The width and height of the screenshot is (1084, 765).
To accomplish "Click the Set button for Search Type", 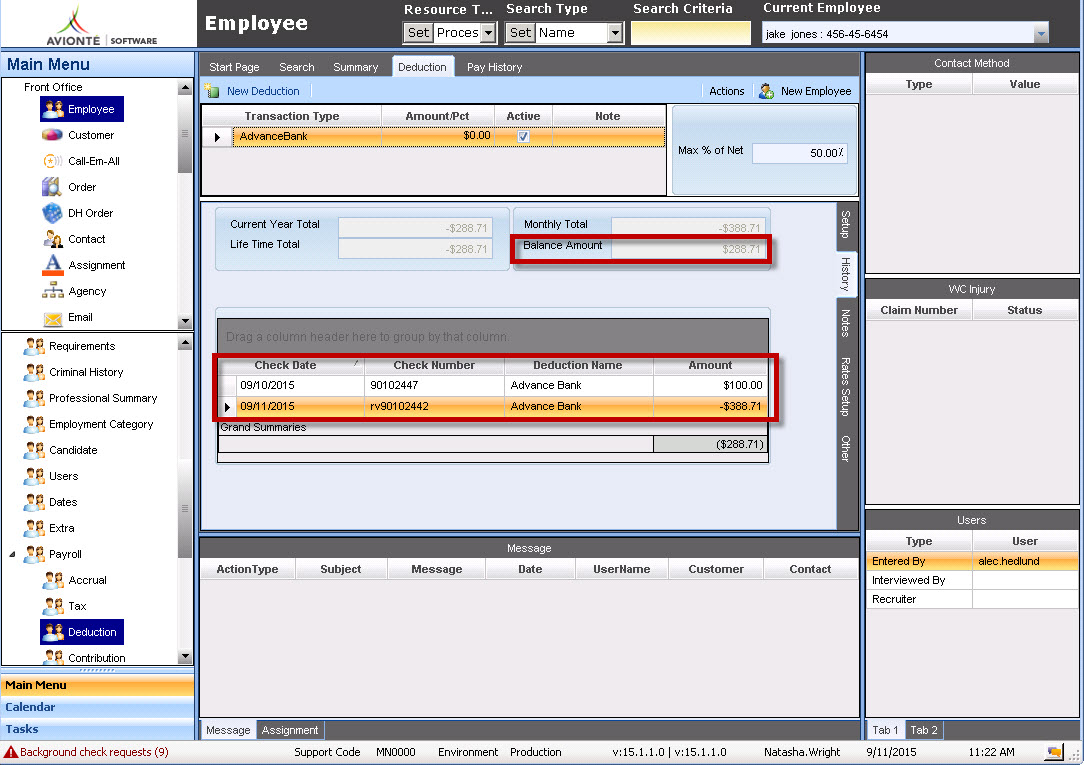I will point(520,32).
